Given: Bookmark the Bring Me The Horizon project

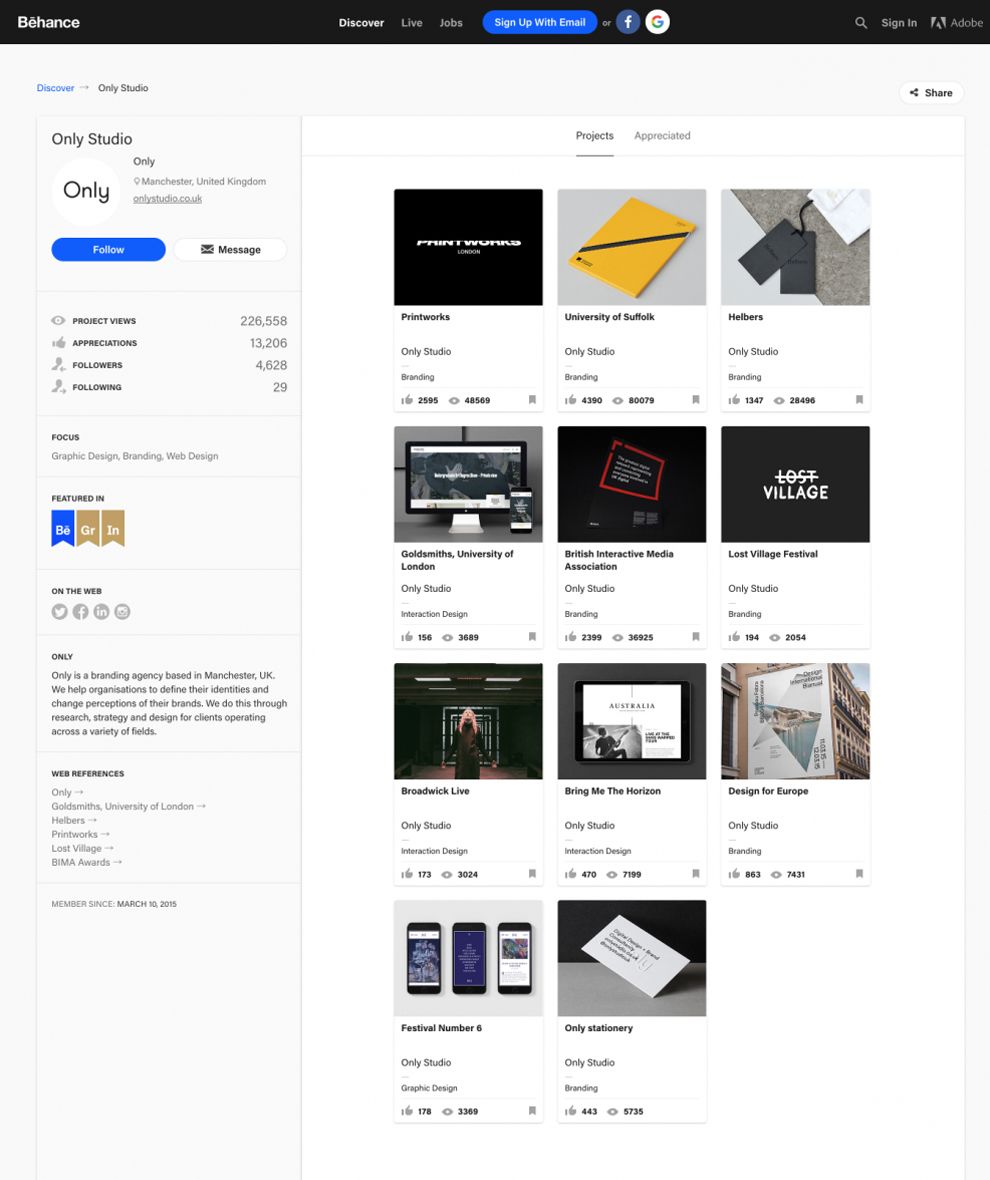Looking at the screenshot, I should coord(696,874).
